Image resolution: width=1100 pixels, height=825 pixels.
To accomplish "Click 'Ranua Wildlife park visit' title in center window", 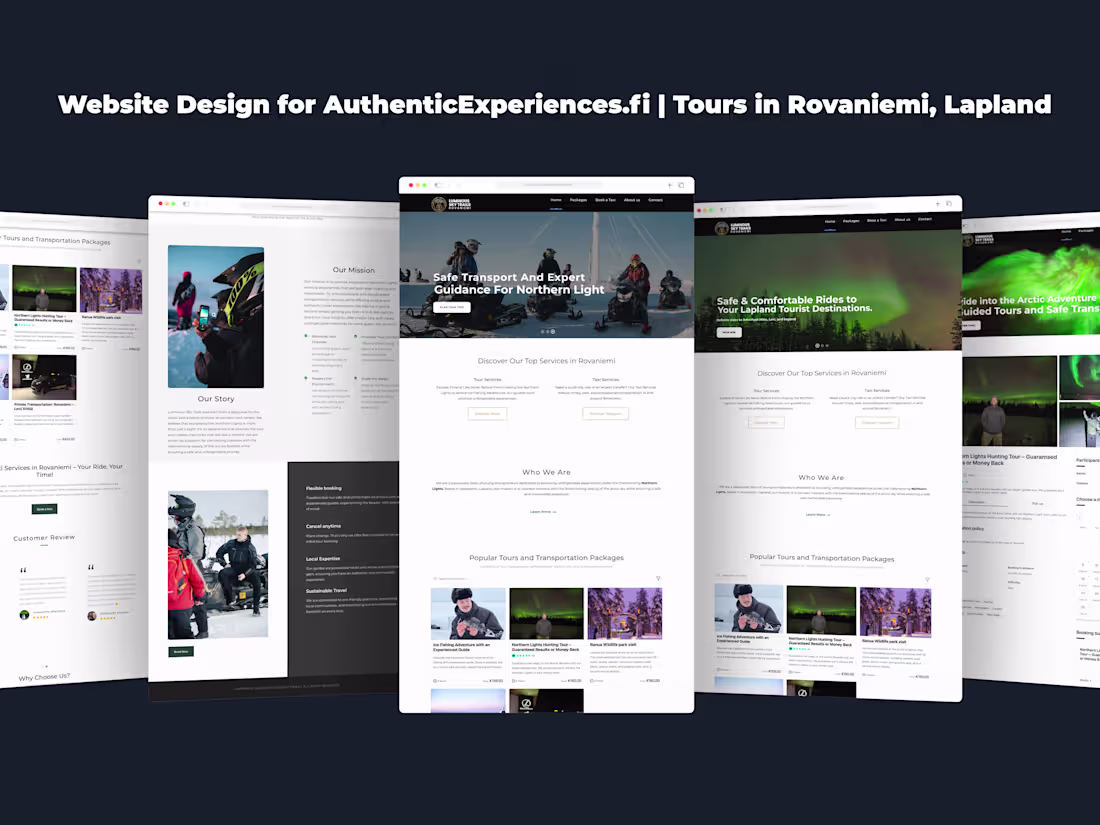I will click(x=613, y=644).
